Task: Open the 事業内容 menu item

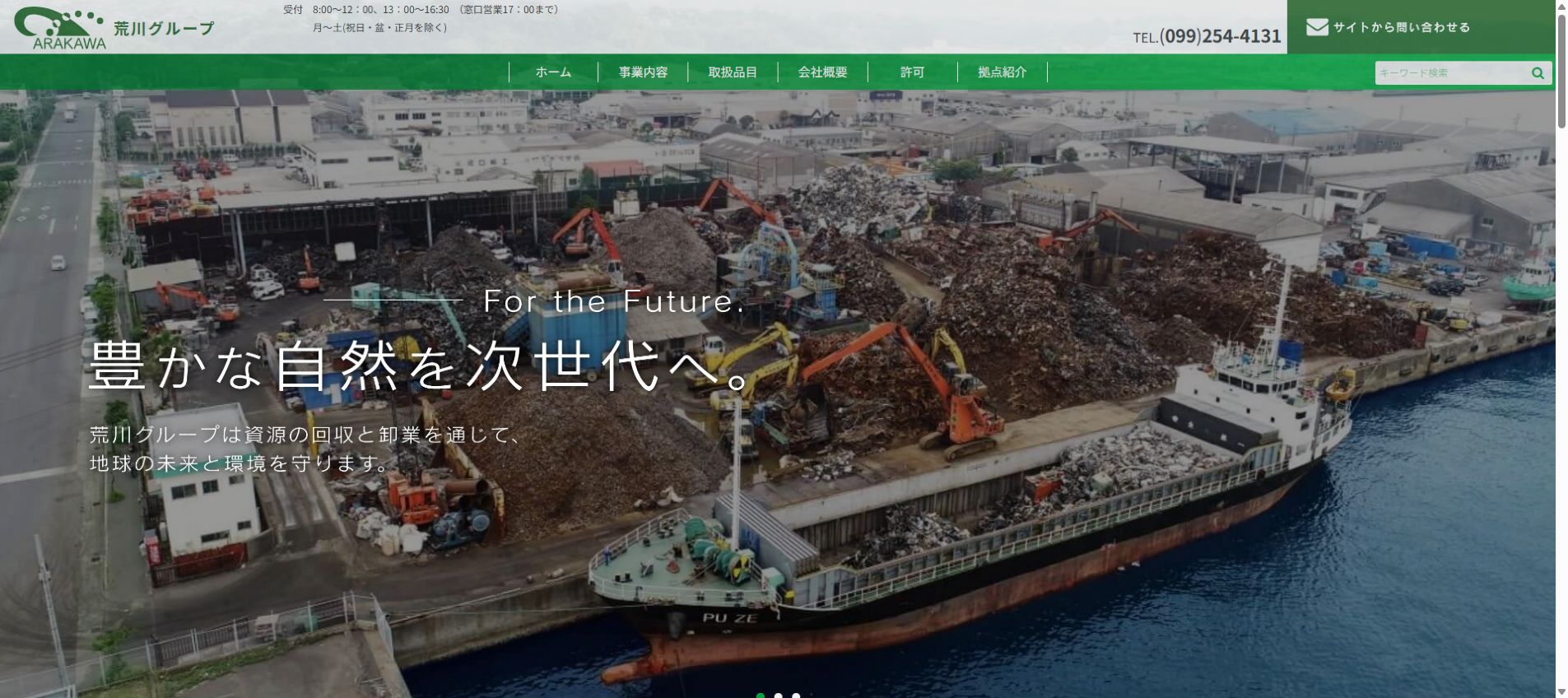Action: [643, 72]
